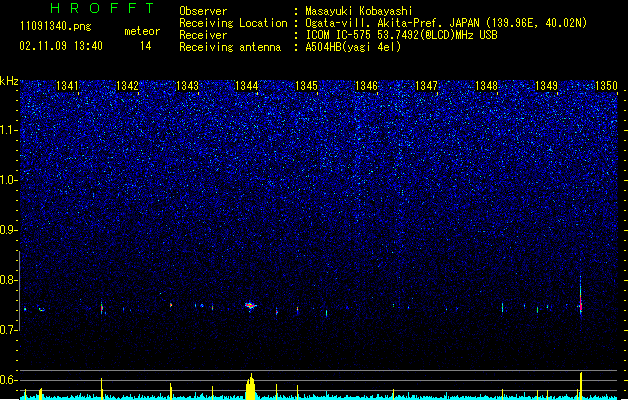Select the ICOM IC-575 receiver description
Image resolution: width=629 pixels, height=400 pixels.
402,35
